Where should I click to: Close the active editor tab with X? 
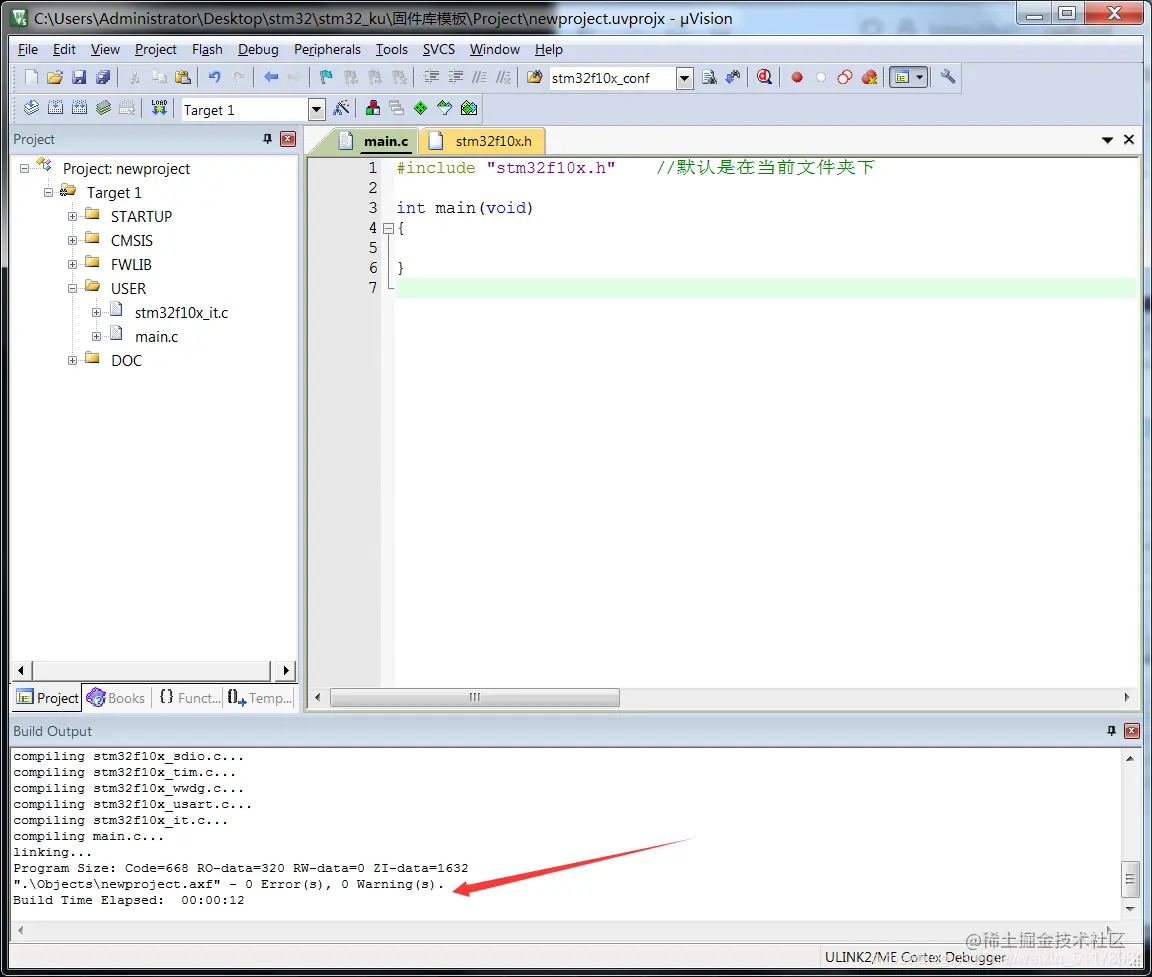point(1129,140)
